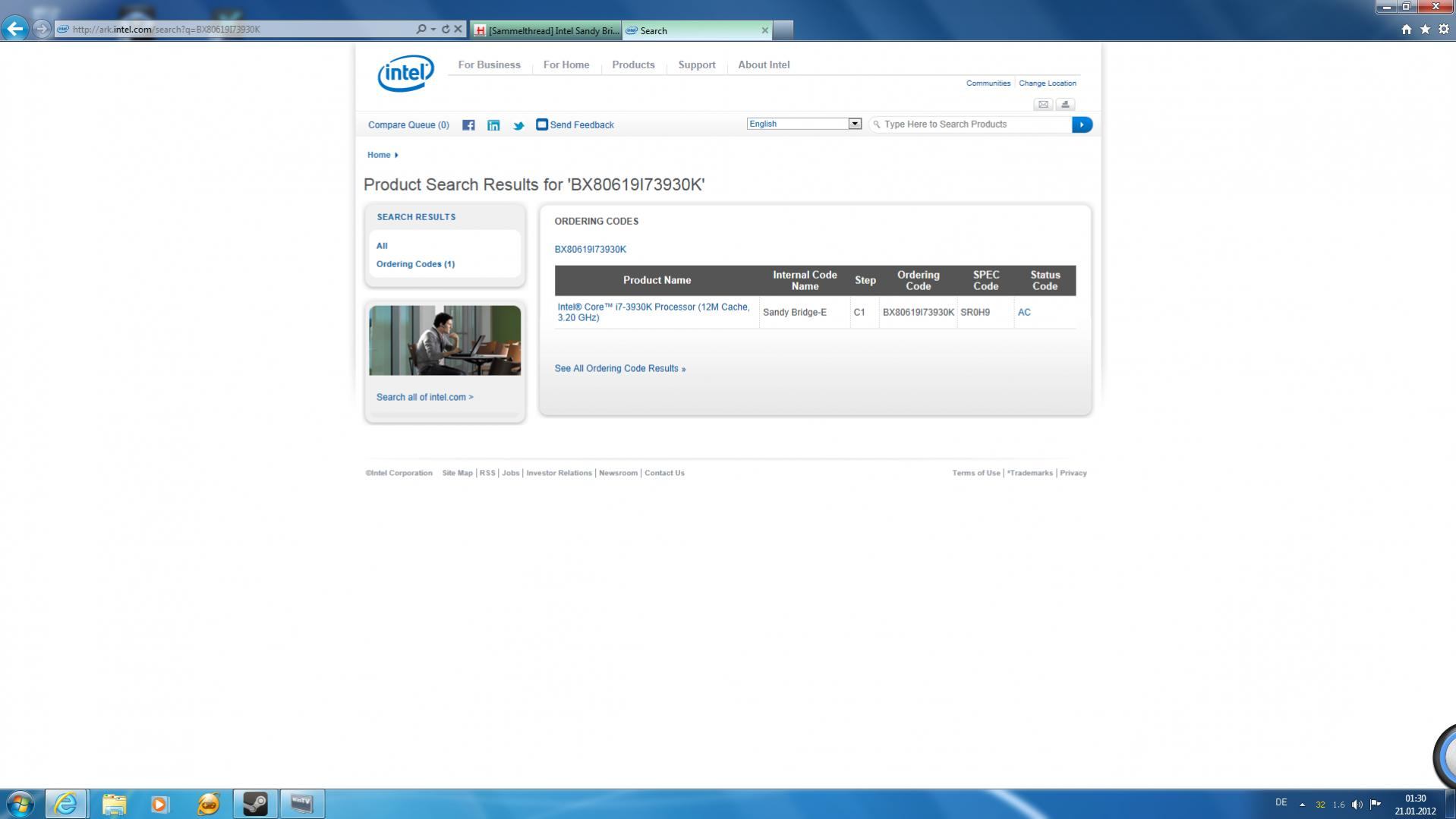The image size is (1456, 819).
Task: Click the Jobs footer link
Action: 511,473
